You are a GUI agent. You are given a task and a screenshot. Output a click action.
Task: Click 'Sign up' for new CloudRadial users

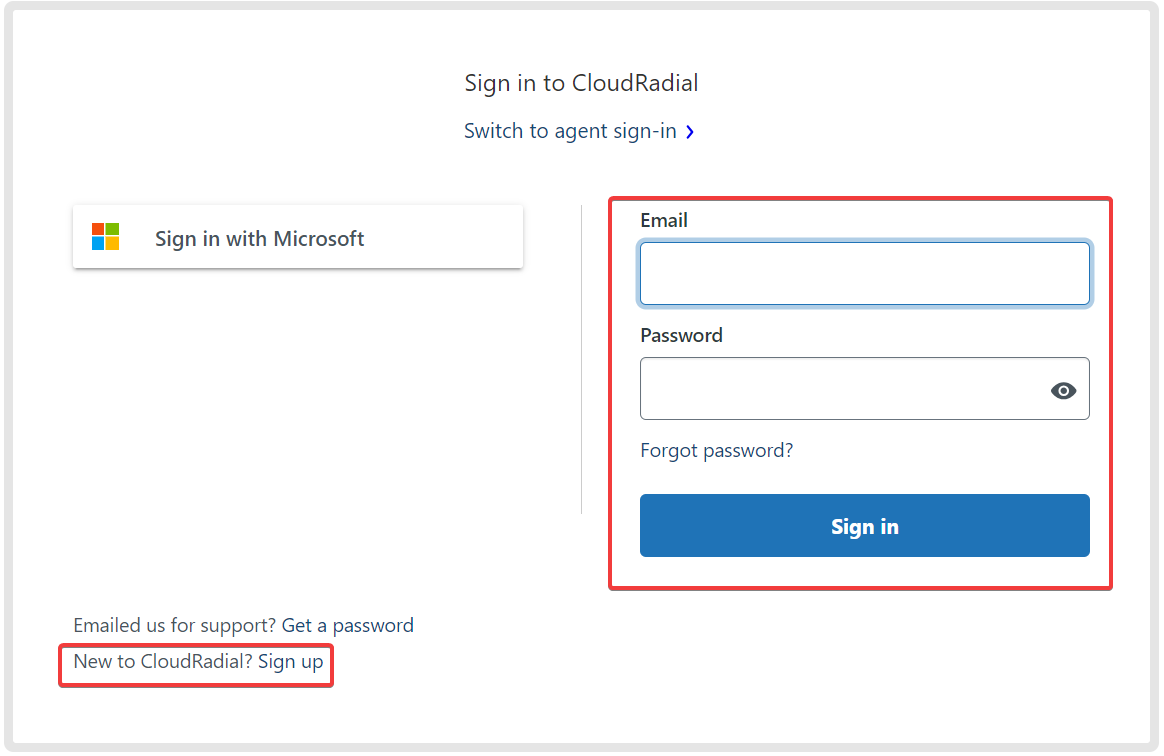point(289,661)
